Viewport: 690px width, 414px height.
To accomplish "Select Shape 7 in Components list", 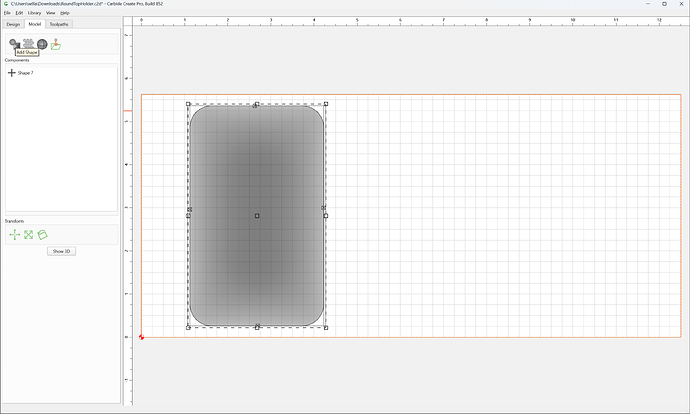I will pos(26,73).
